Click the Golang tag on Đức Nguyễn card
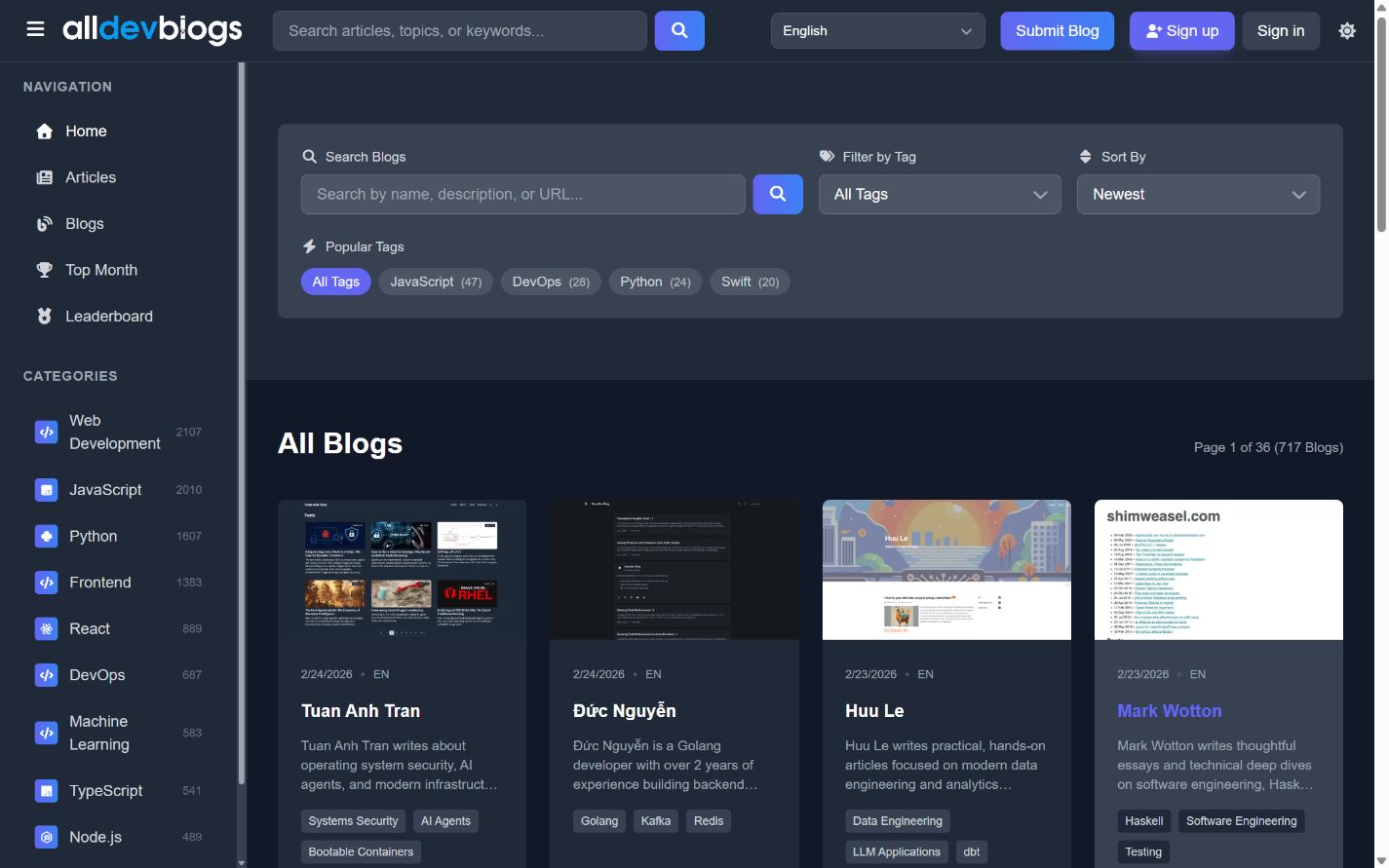This screenshot has width=1389, height=868. [x=599, y=821]
